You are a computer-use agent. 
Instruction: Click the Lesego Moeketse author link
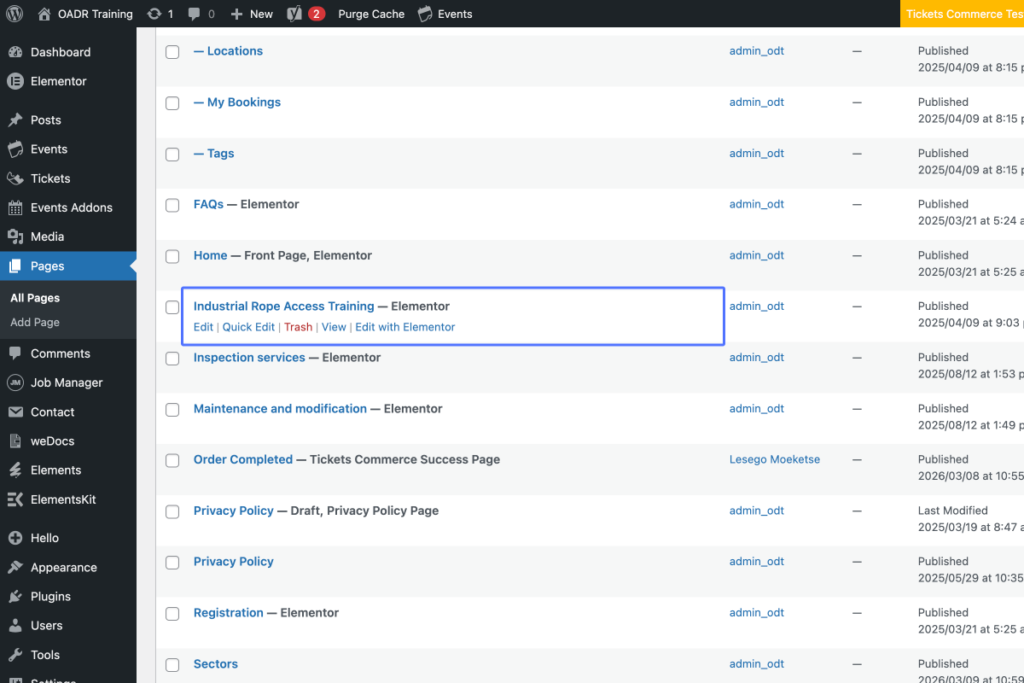pyautogui.click(x=775, y=460)
